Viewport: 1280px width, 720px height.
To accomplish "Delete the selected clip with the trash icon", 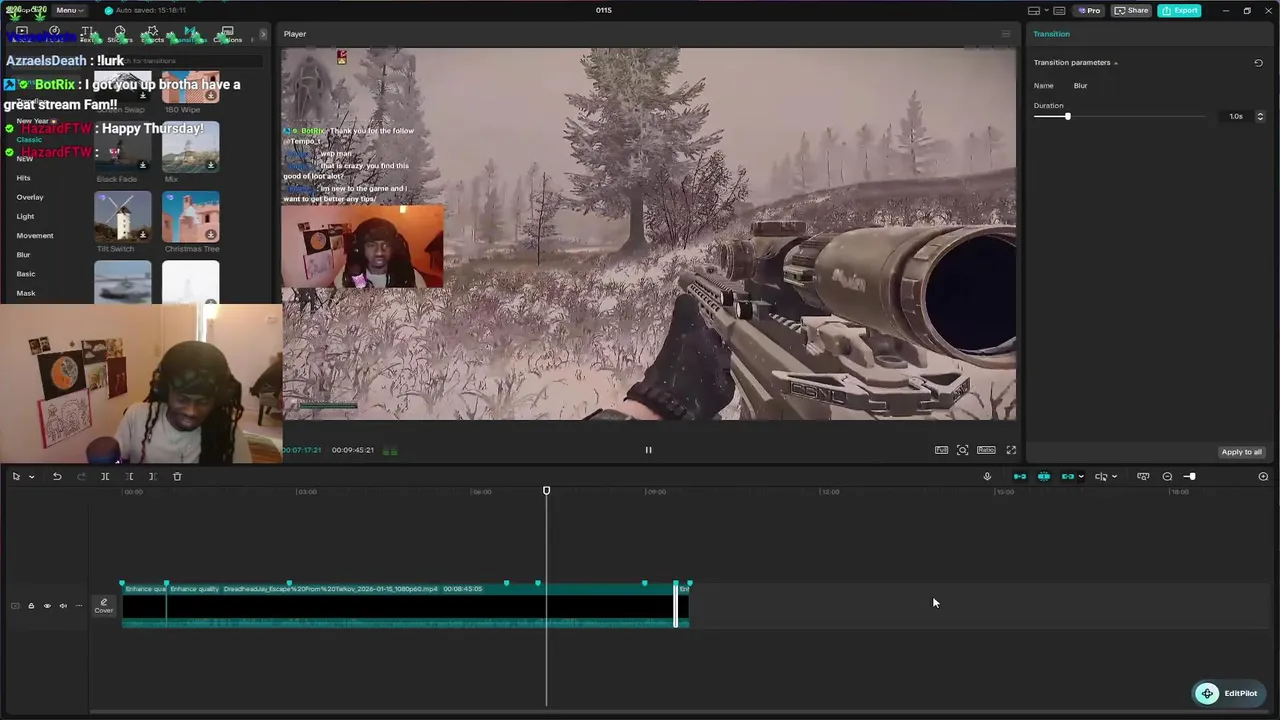I will [177, 476].
